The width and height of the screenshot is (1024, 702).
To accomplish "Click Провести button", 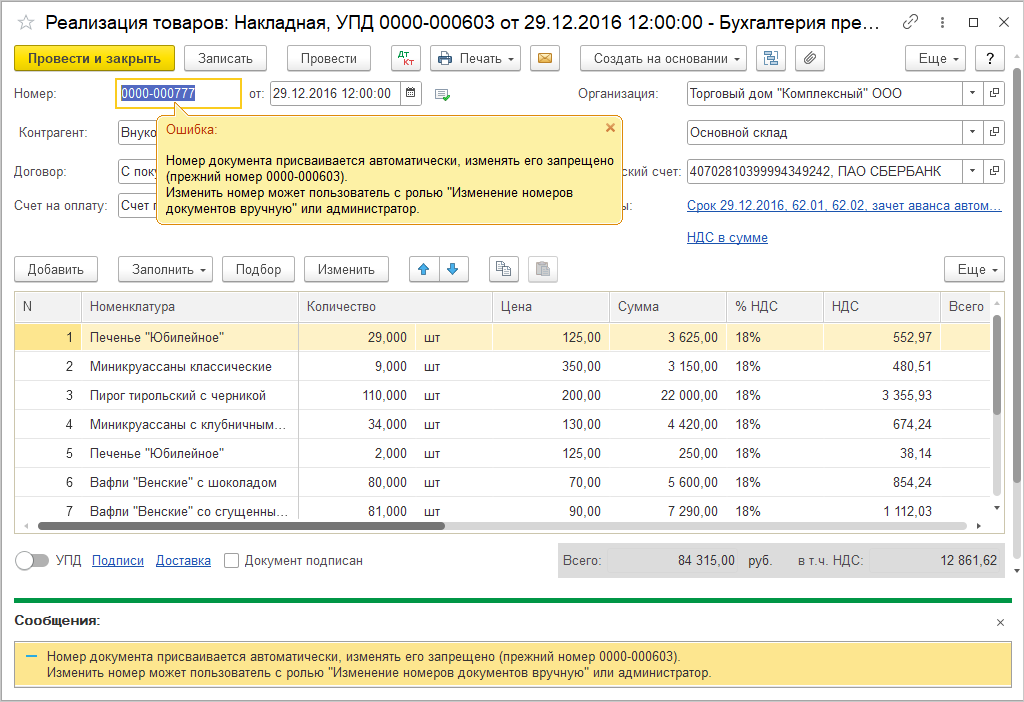I will coord(328,58).
